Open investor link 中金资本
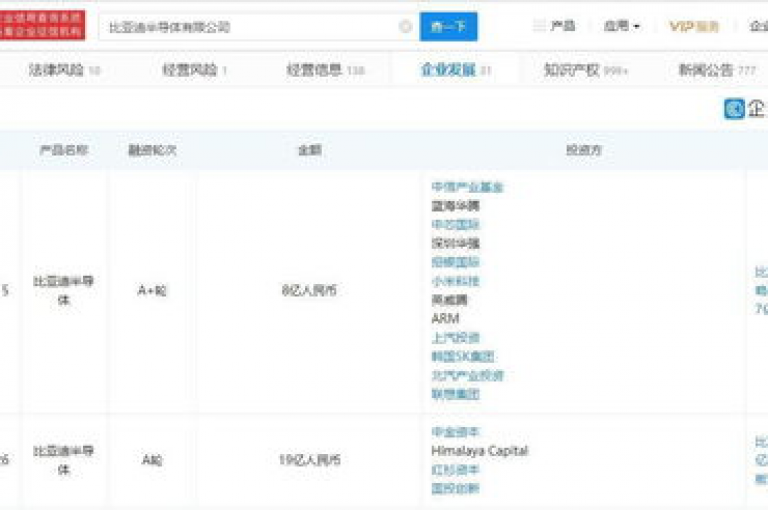The width and height of the screenshot is (768, 510). (456, 432)
